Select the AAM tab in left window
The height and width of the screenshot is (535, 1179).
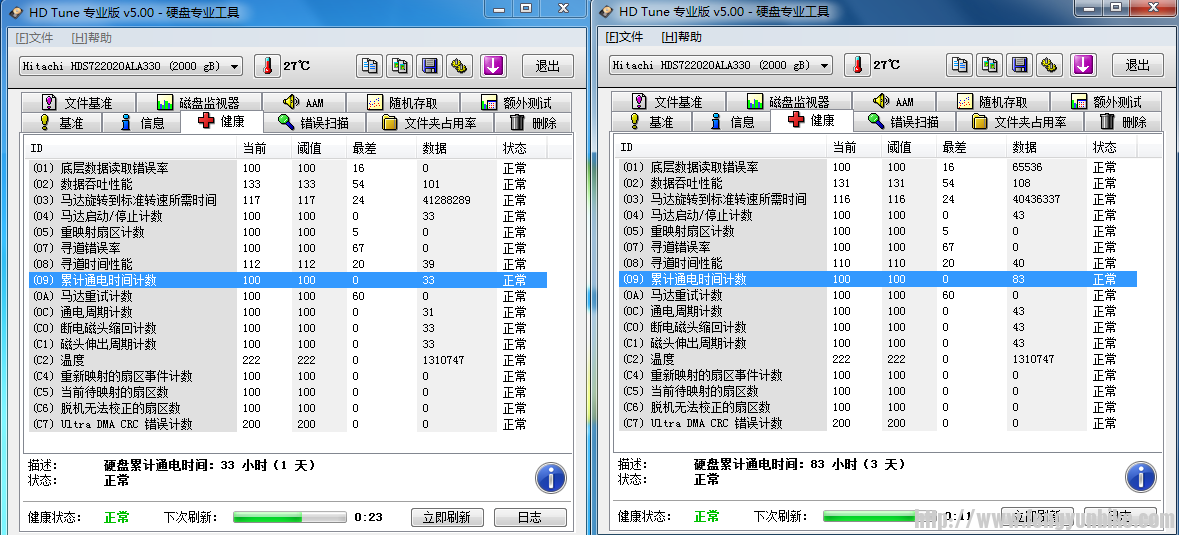click(x=303, y=103)
